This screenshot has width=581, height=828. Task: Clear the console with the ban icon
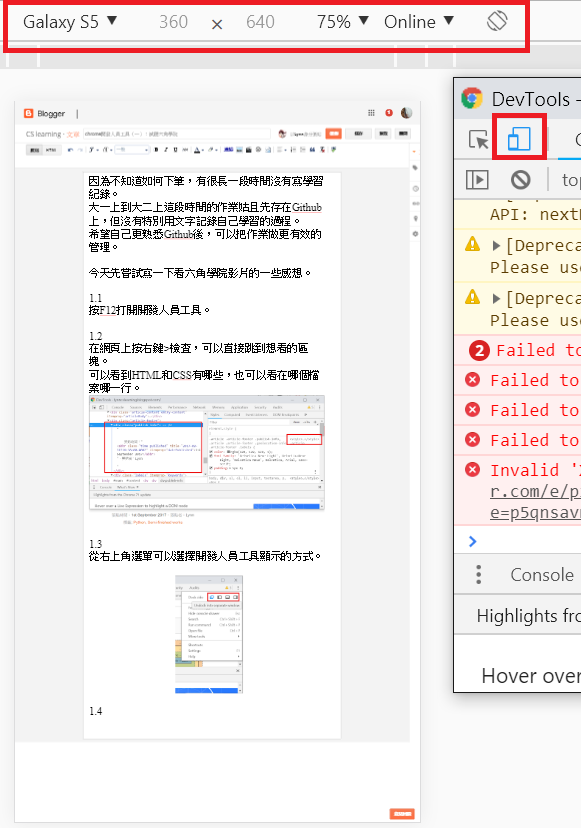tap(520, 180)
